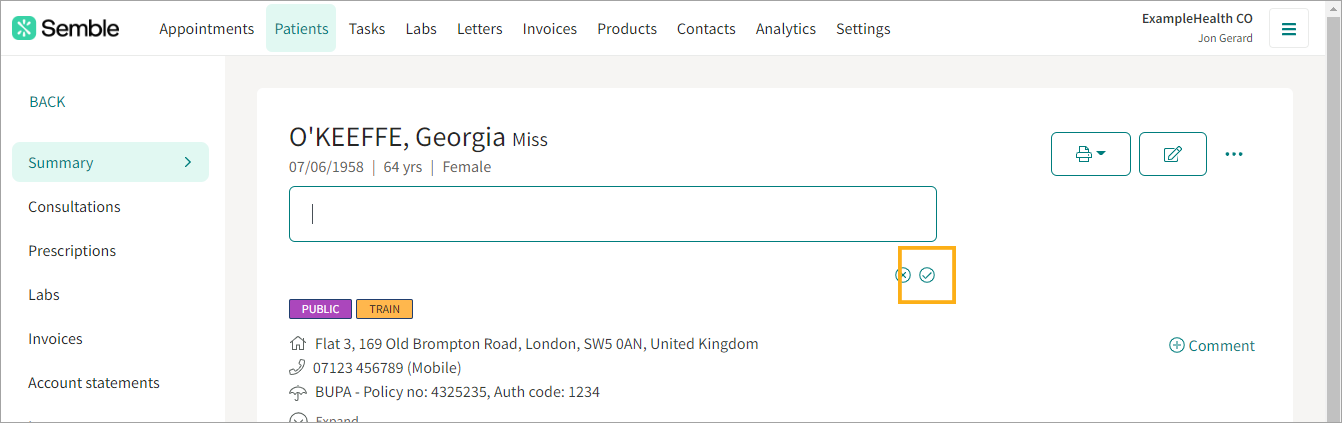The height and width of the screenshot is (423, 1342).
Task: Expand the Summary sidebar chevron
Action: (188, 162)
